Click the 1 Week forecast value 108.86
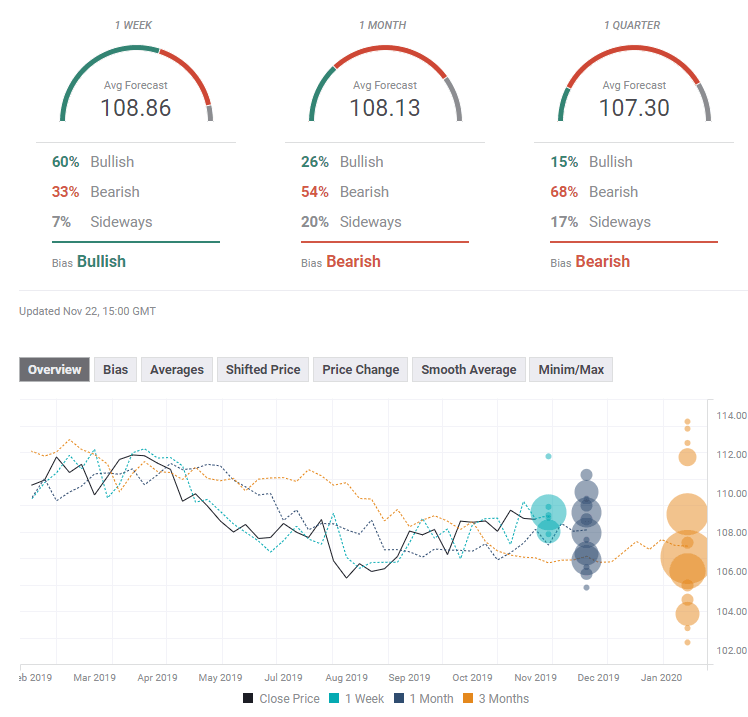 click(136, 107)
